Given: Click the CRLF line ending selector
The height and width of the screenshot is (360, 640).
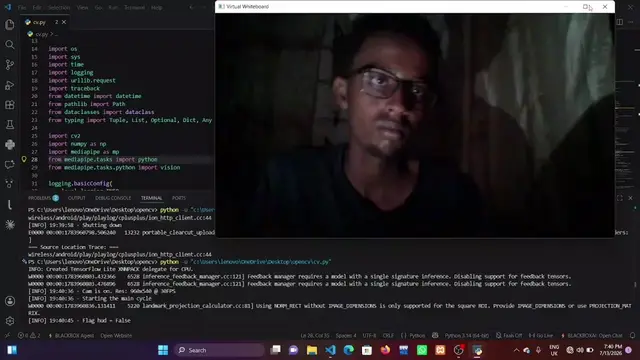Looking at the screenshot, I should 388,336.
